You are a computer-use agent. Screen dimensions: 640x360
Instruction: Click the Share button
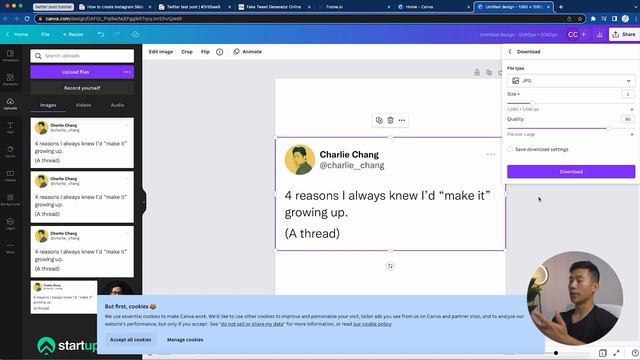624,35
